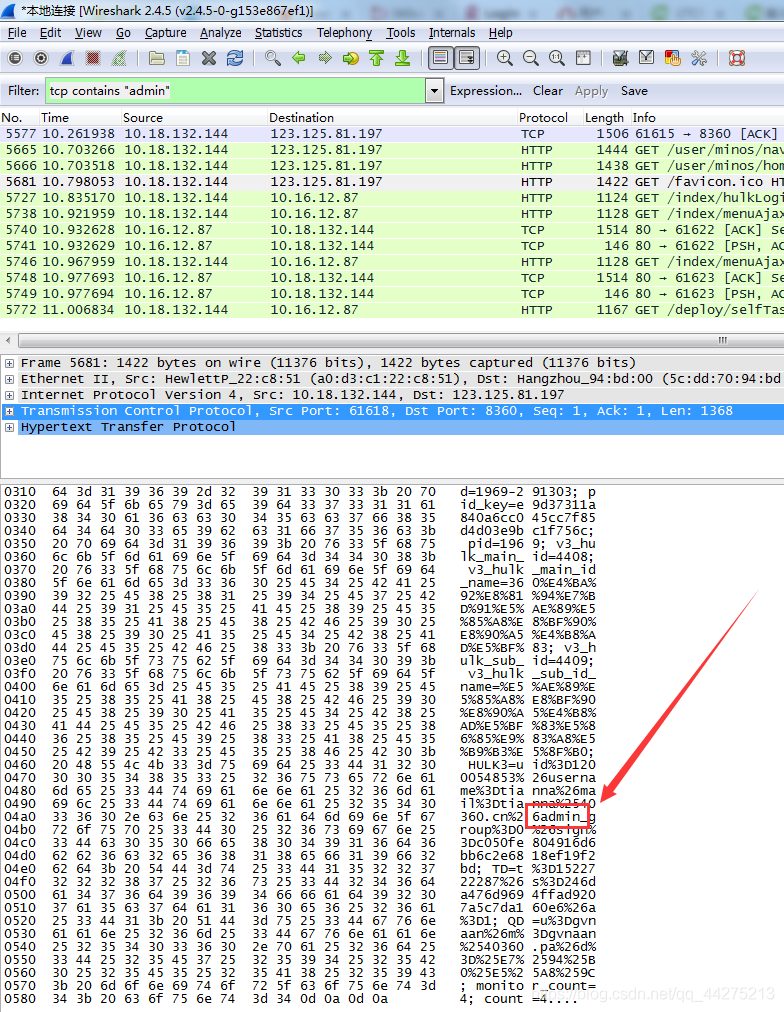Sort by the Protocol column header
The height and width of the screenshot is (1012, 784).
(550, 117)
